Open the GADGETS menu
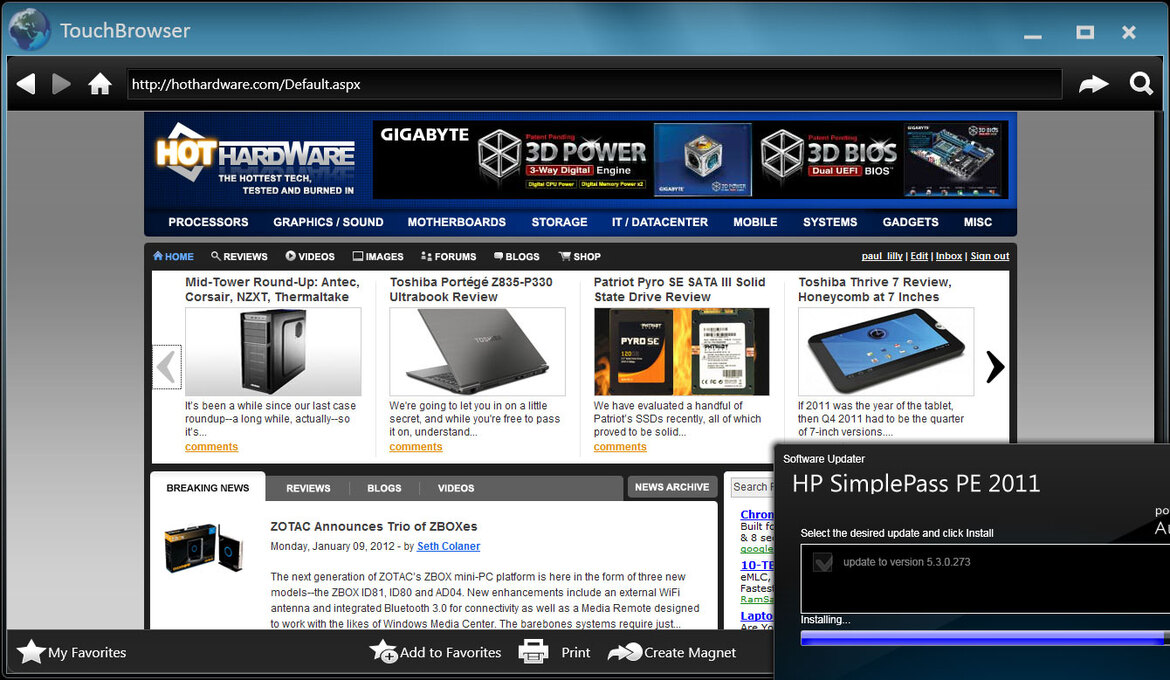The height and width of the screenshot is (680, 1170). [911, 222]
